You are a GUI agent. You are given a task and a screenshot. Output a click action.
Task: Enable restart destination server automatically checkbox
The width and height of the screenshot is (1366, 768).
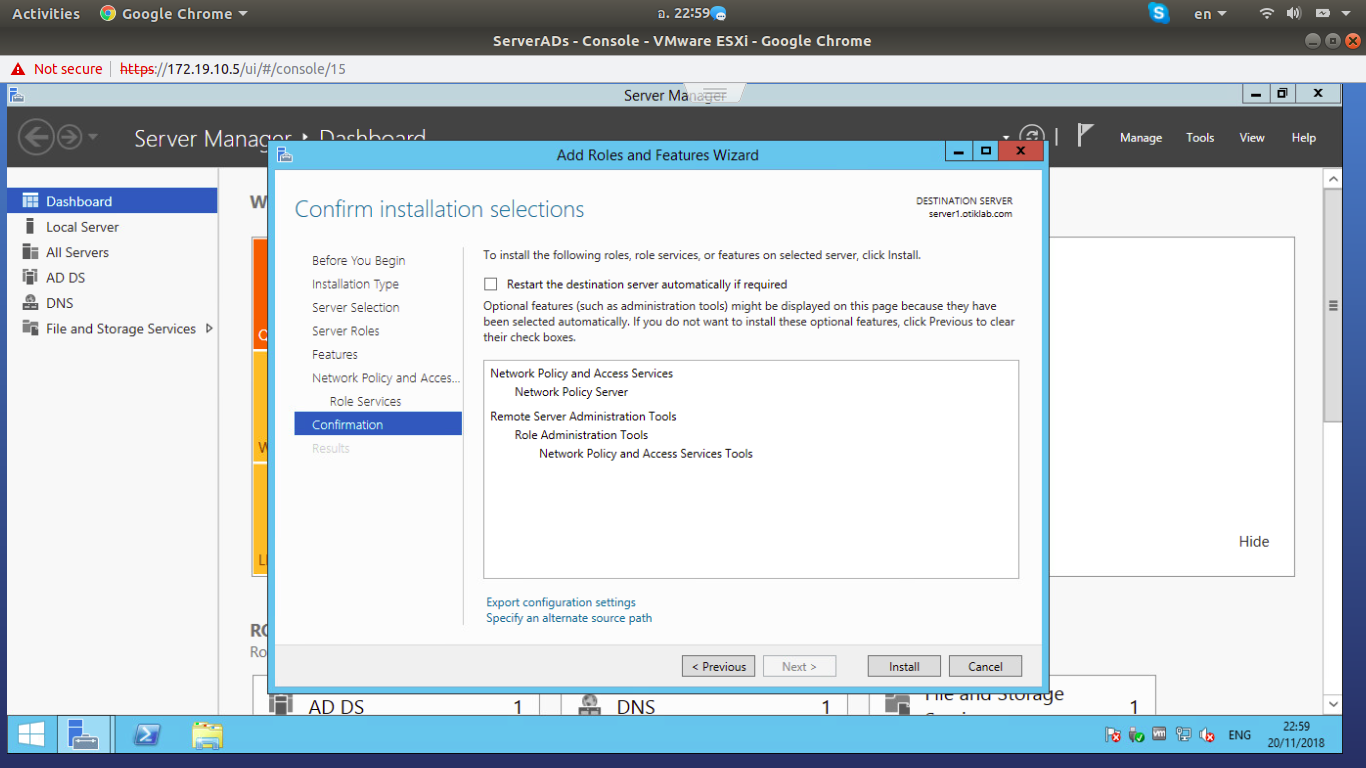[x=490, y=284]
